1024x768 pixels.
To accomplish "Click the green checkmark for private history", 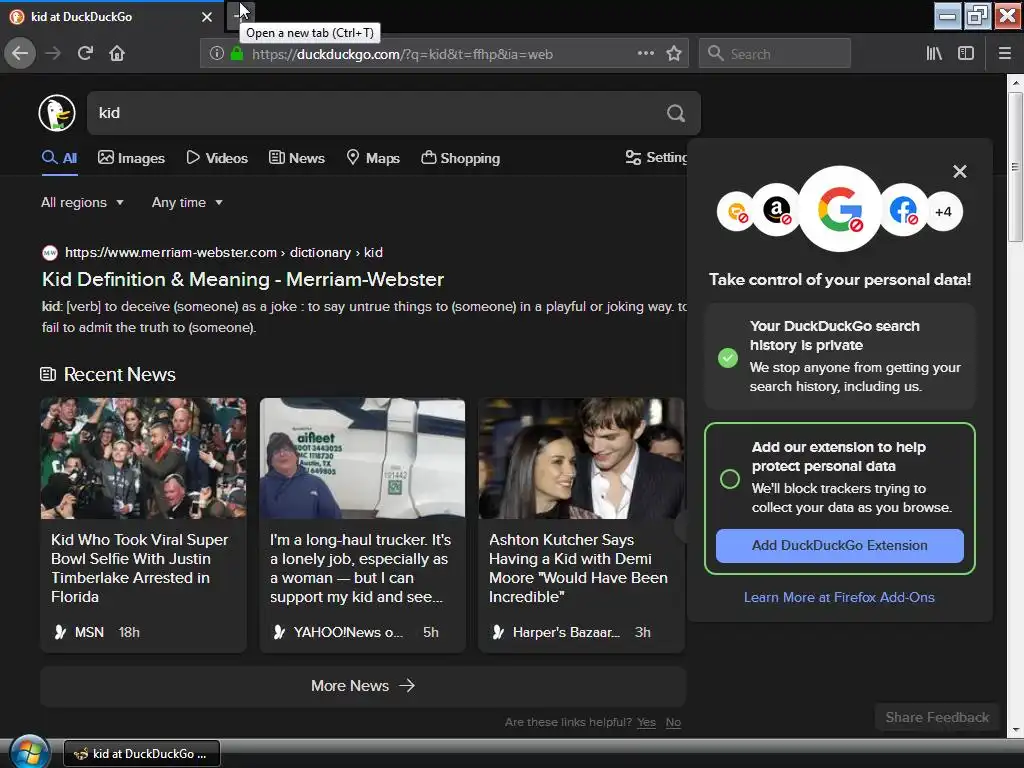I will 728,358.
